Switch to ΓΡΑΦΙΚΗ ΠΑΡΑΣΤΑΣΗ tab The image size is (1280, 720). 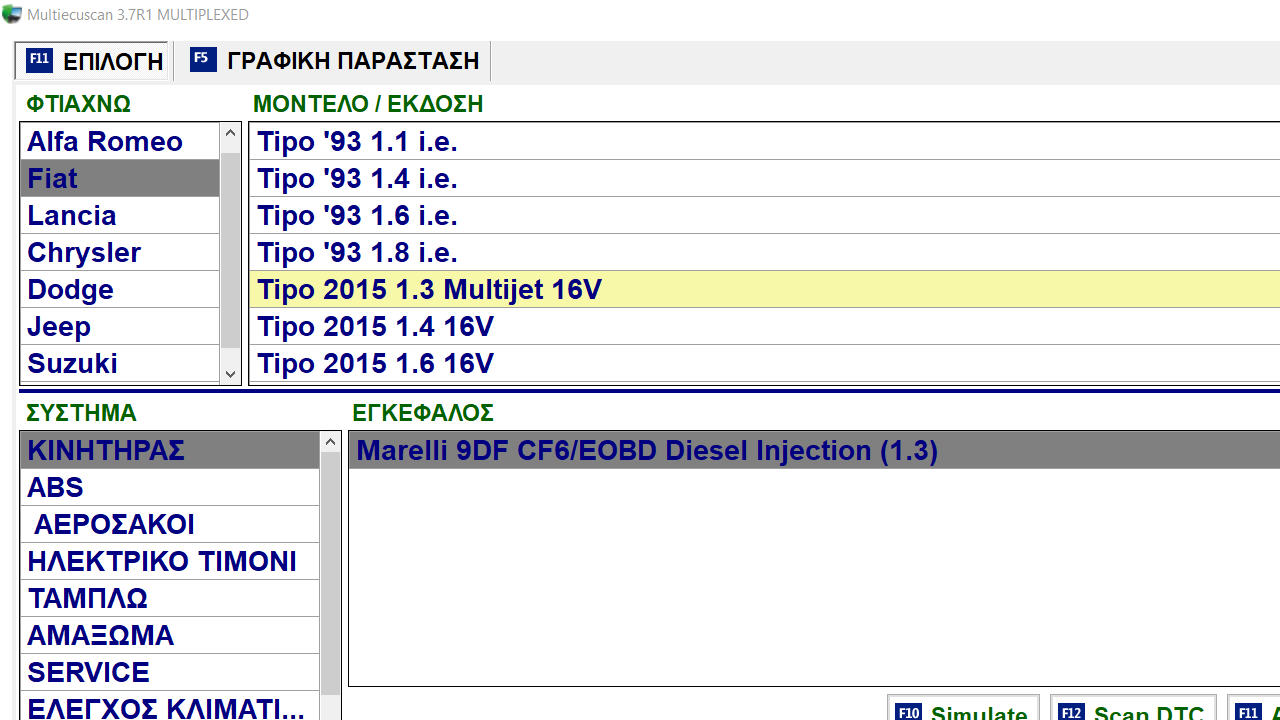pos(334,61)
